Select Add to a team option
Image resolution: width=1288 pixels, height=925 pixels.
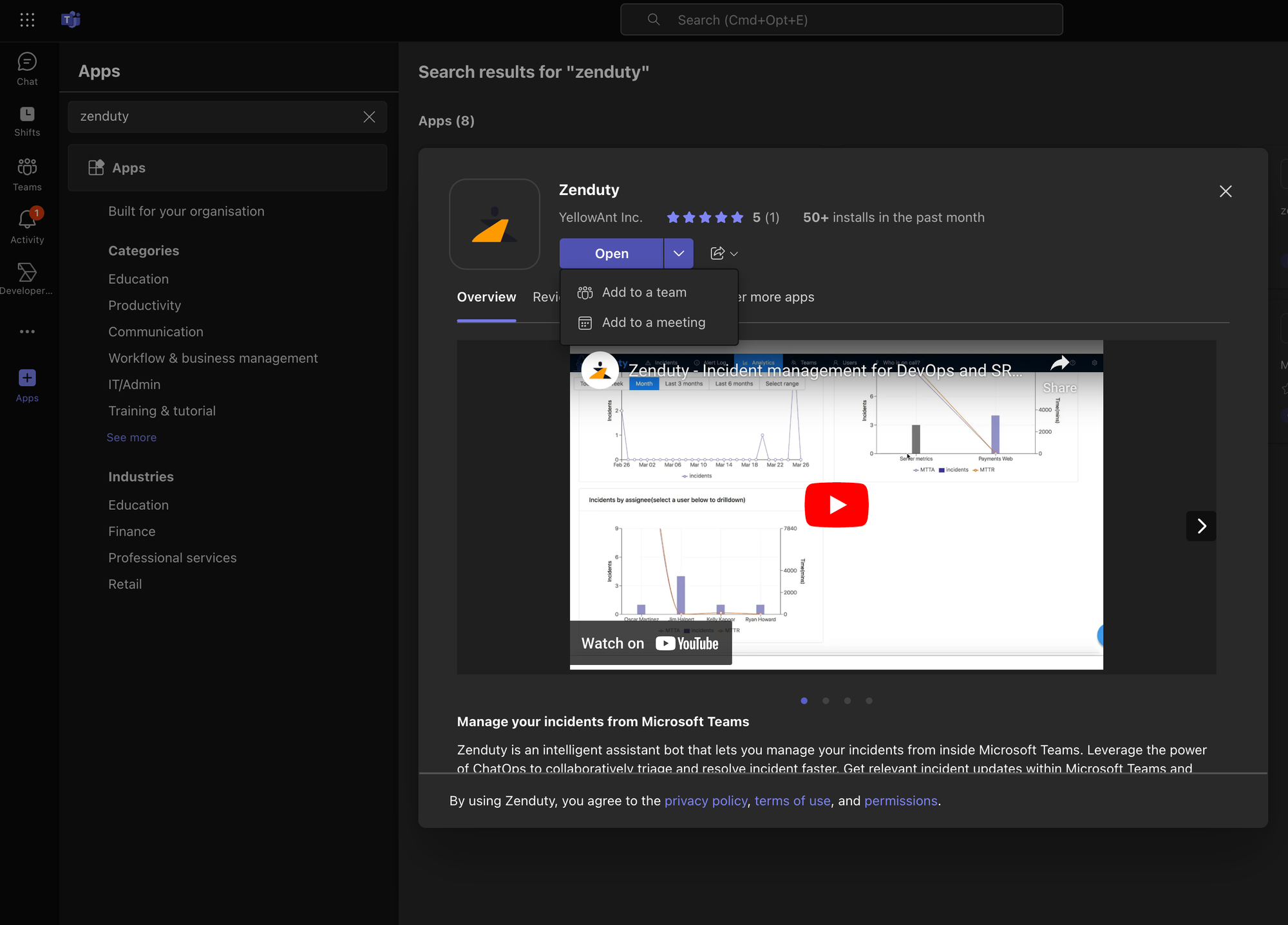pyautogui.click(x=644, y=292)
